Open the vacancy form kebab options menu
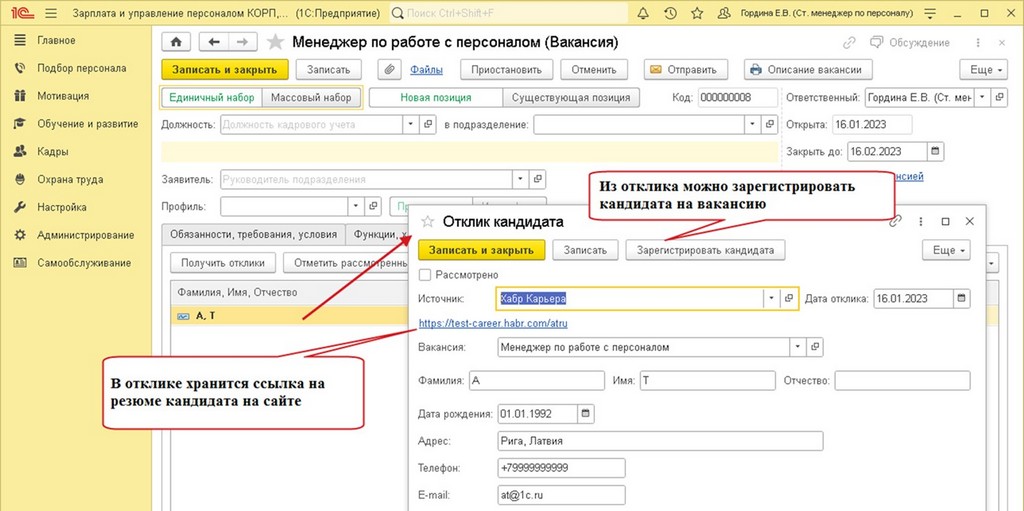 pos(978,42)
